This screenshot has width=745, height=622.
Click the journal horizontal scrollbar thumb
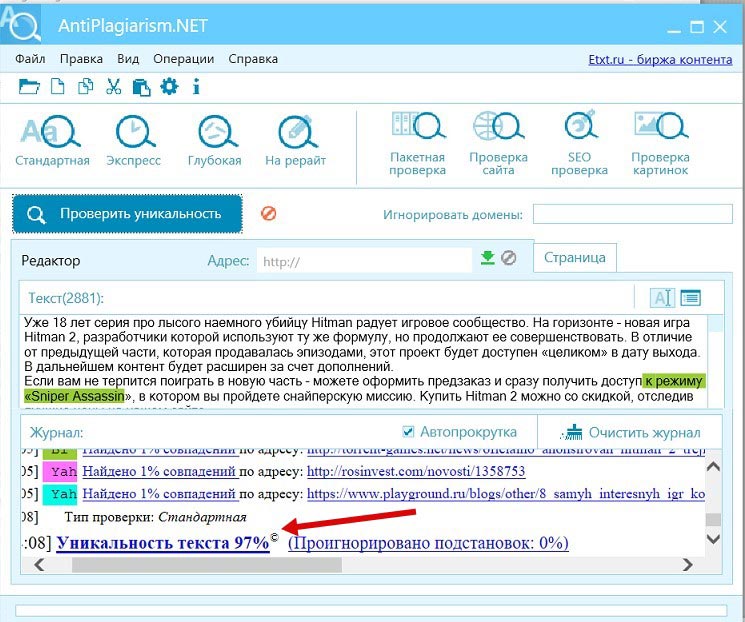pyautogui.click(x=207, y=565)
